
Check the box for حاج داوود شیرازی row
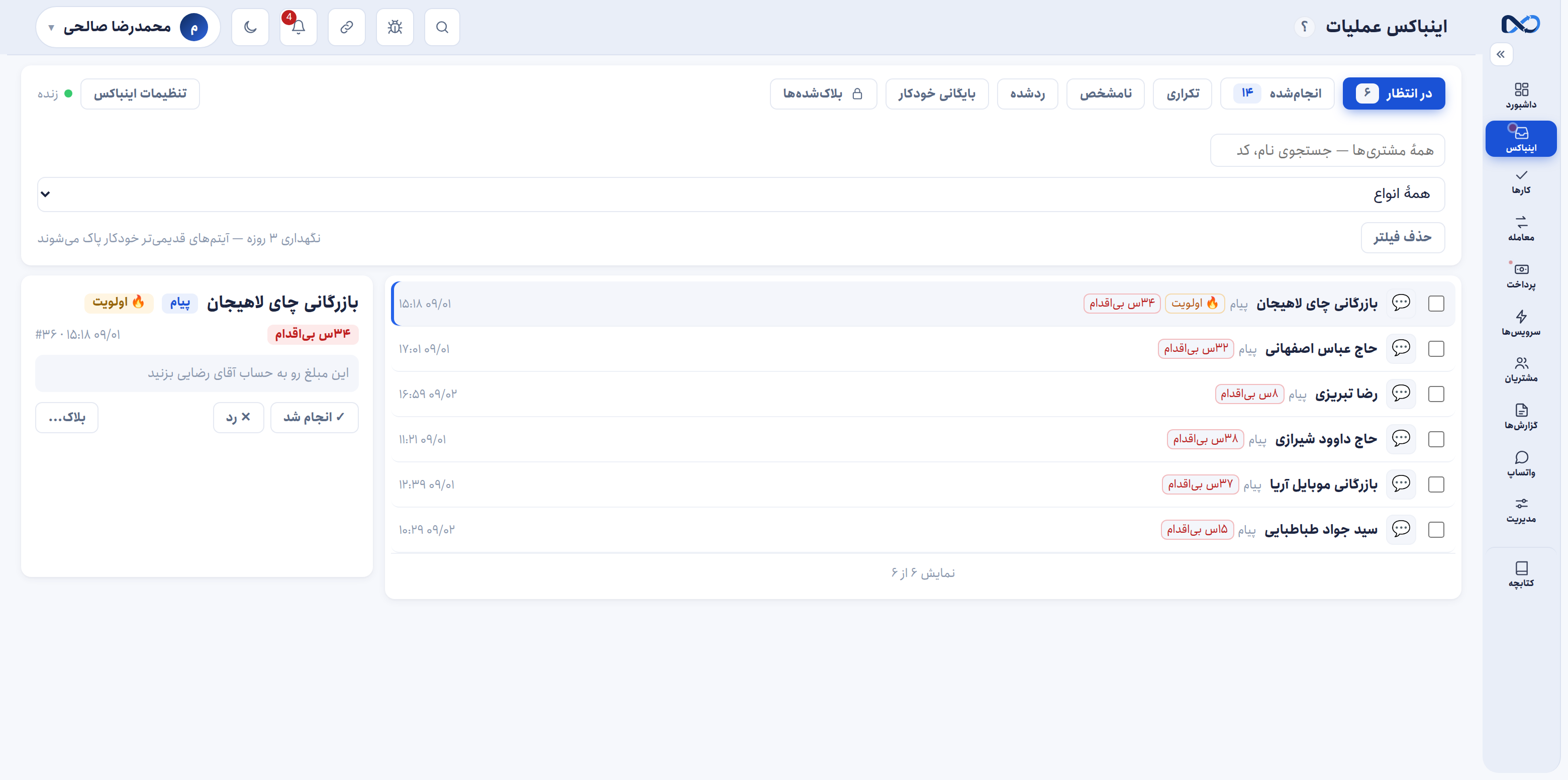click(x=1436, y=439)
